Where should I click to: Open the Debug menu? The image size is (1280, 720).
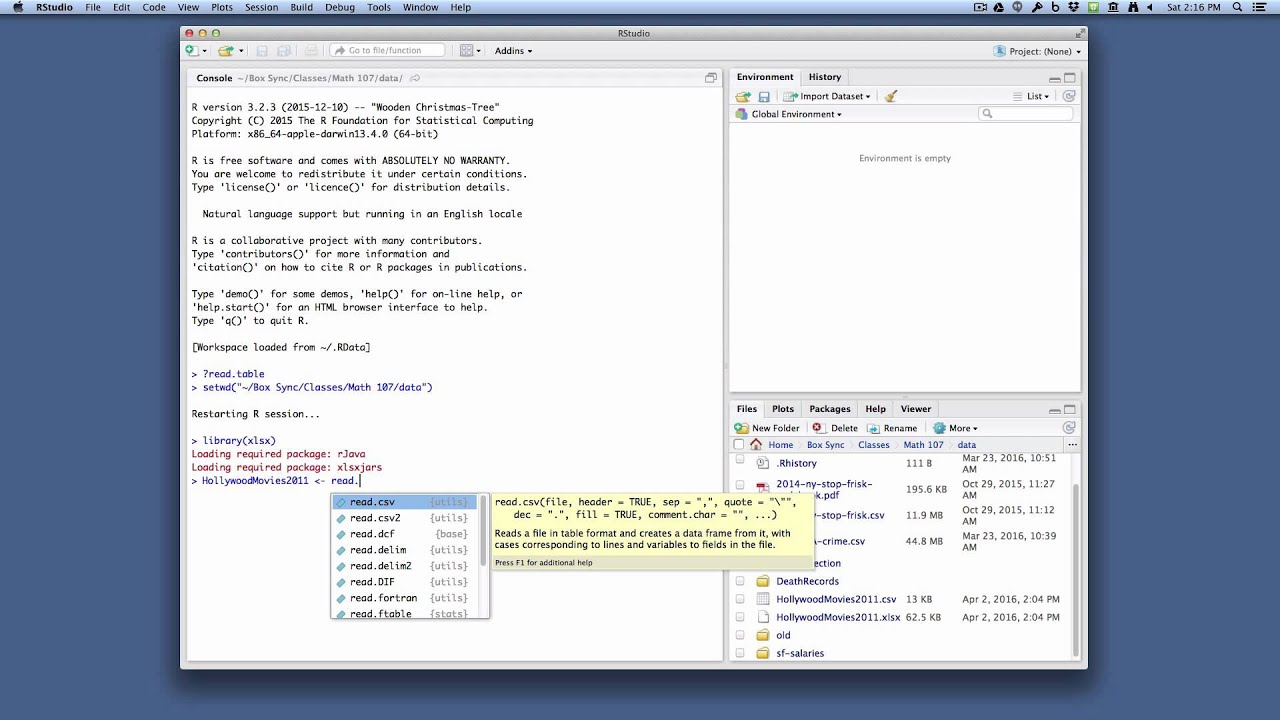click(x=340, y=7)
